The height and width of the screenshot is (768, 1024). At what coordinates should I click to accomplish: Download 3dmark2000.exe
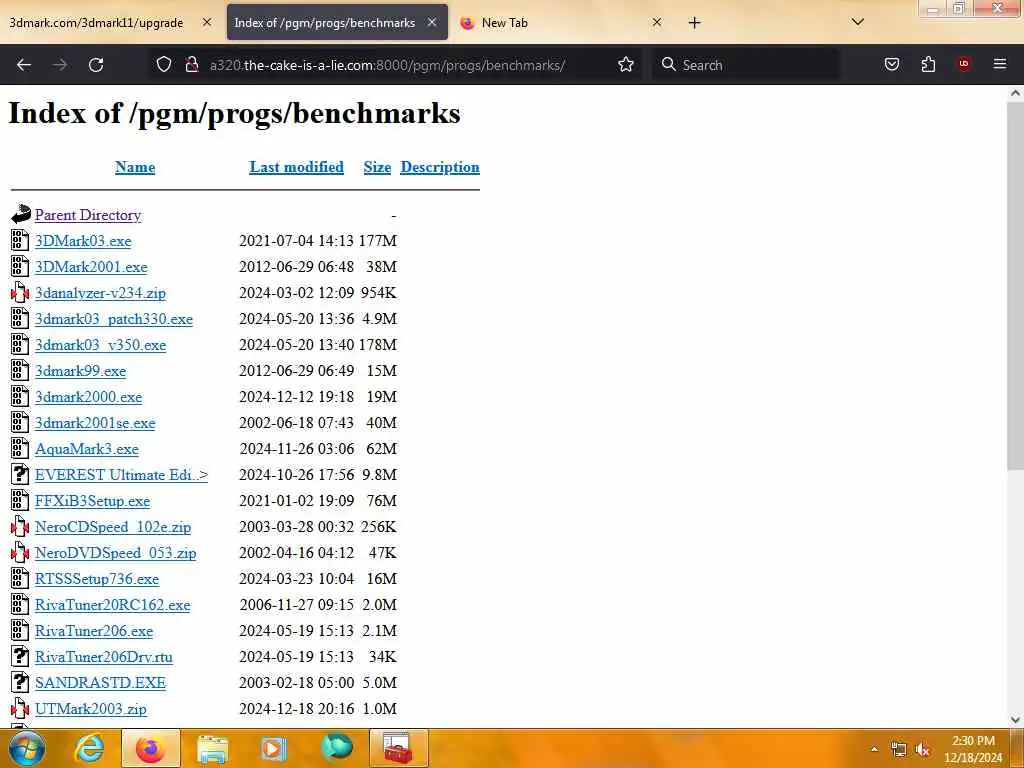[x=89, y=397]
